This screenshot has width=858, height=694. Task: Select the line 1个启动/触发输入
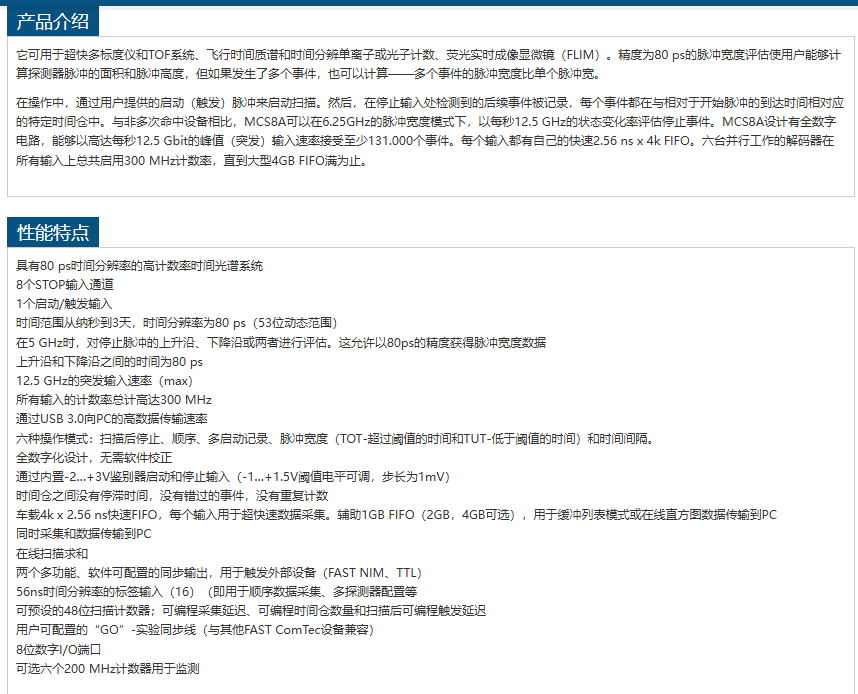tap(64, 303)
